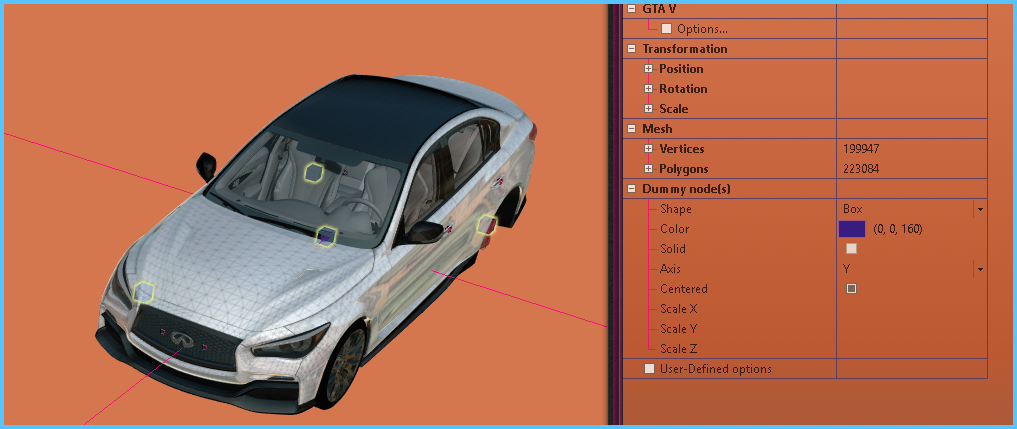Select the purple dummy box on windshield
Screen dimensions: 1017x429
click(x=326, y=236)
